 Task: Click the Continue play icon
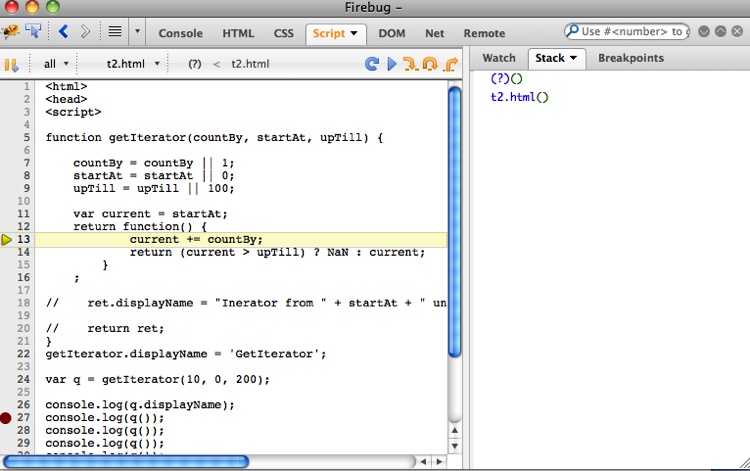click(392, 64)
